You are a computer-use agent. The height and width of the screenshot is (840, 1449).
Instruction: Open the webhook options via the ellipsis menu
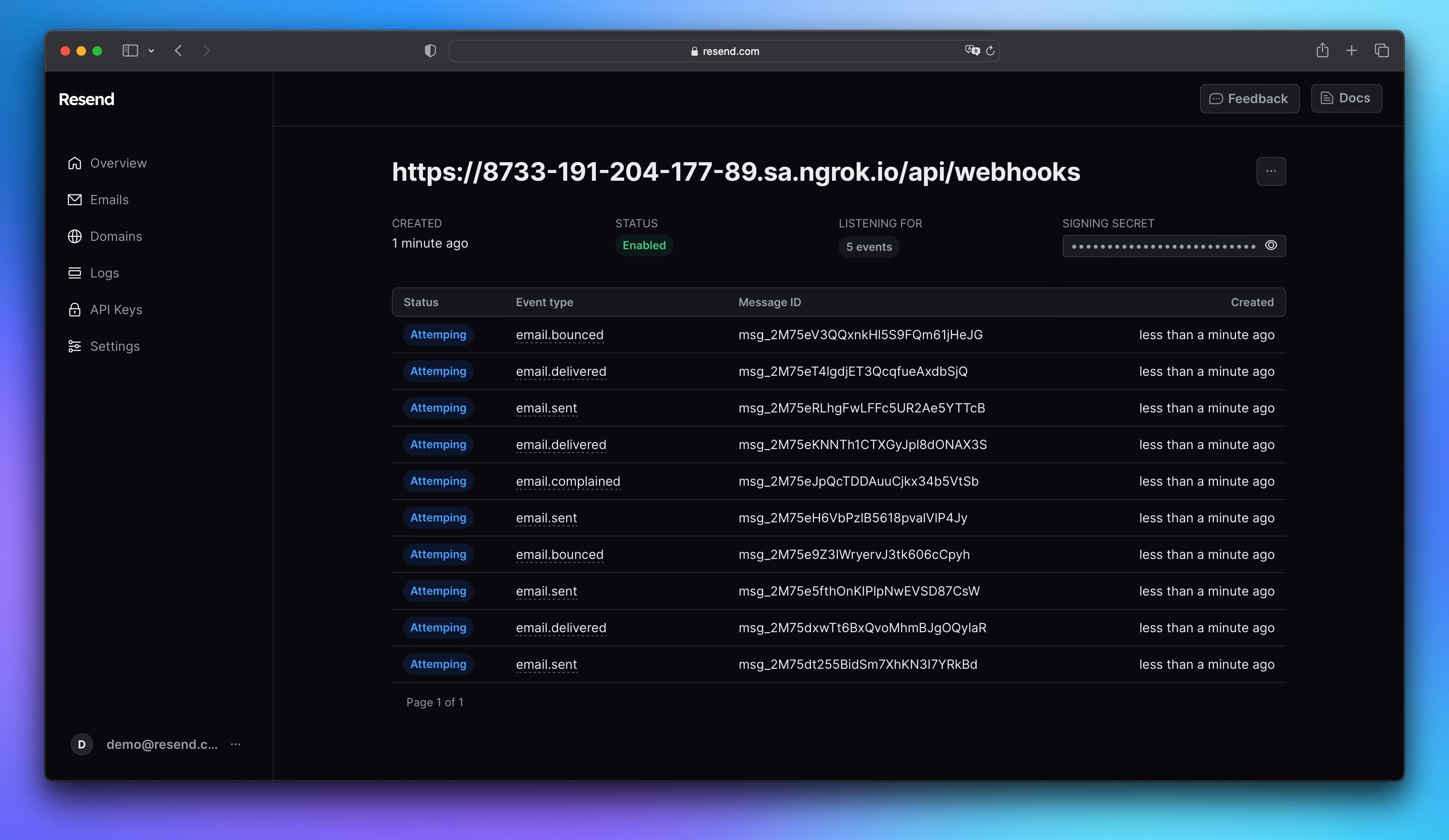pos(1271,171)
